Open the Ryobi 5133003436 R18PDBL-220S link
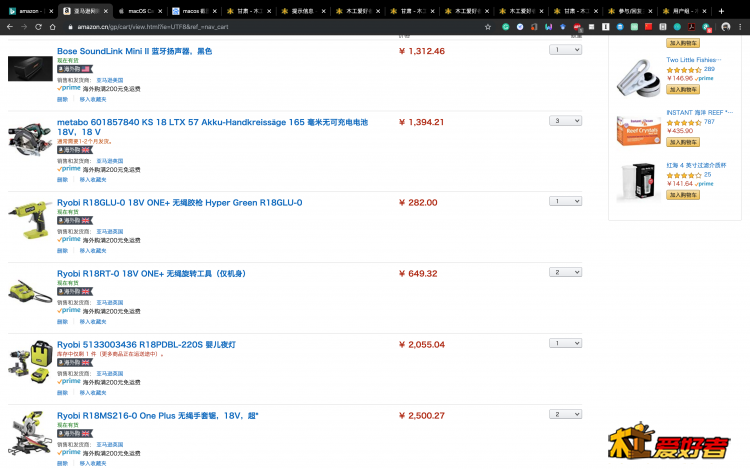This screenshot has height=469, width=750. (x=146, y=345)
